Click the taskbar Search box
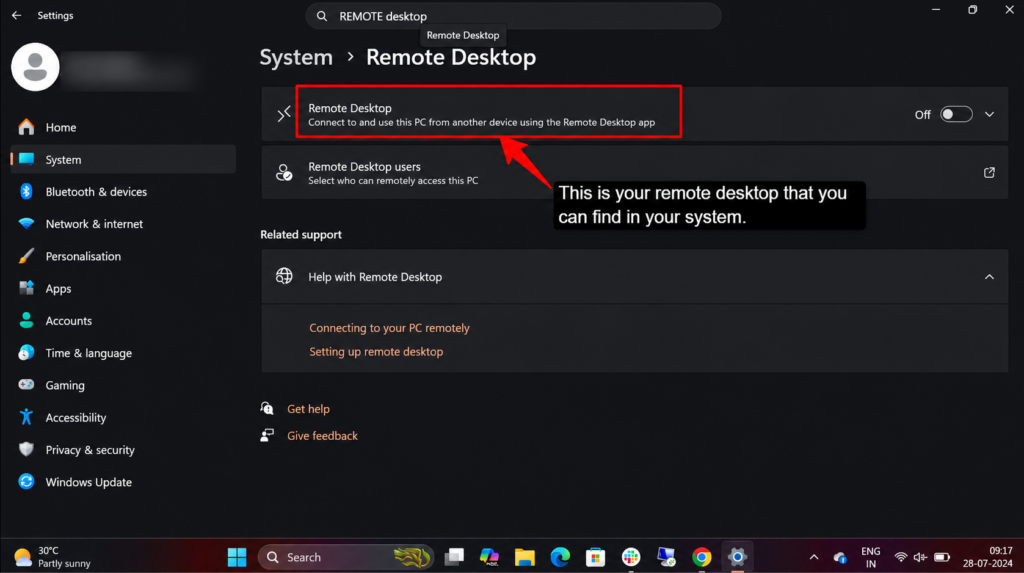The image size is (1024, 573). click(x=346, y=557)
